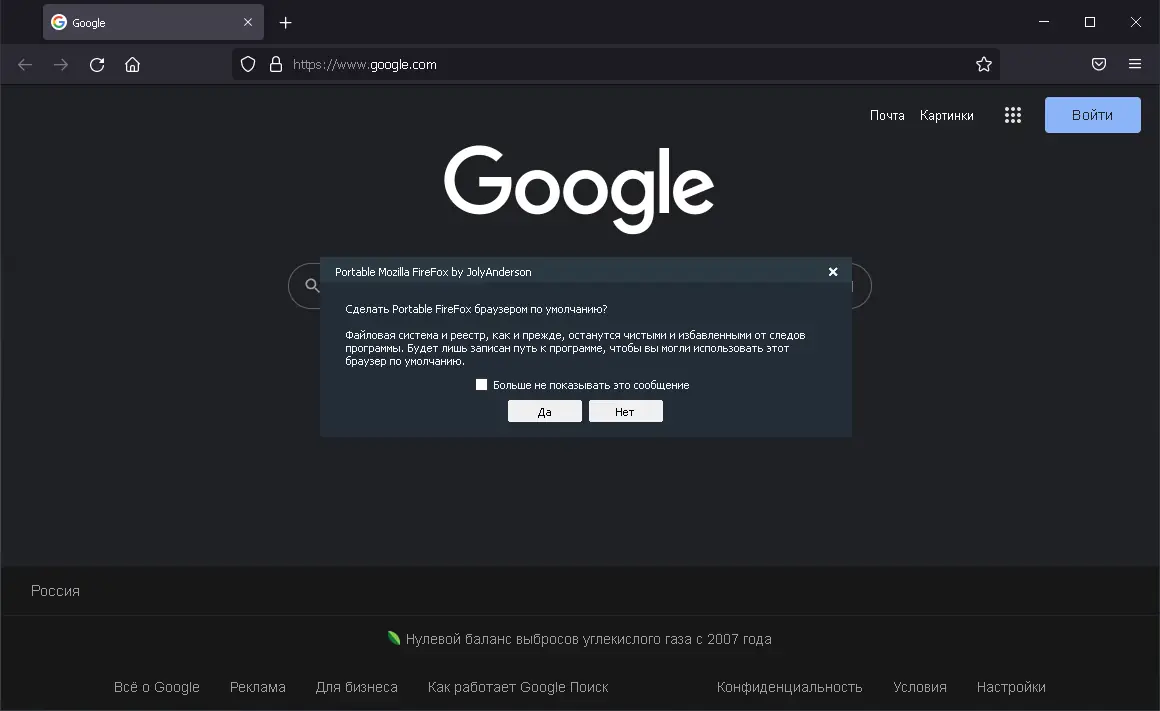Viewport: 1160px width, 711px height.
Task: Check 'Больше не показывать это сообщение'
Action: 482,385
